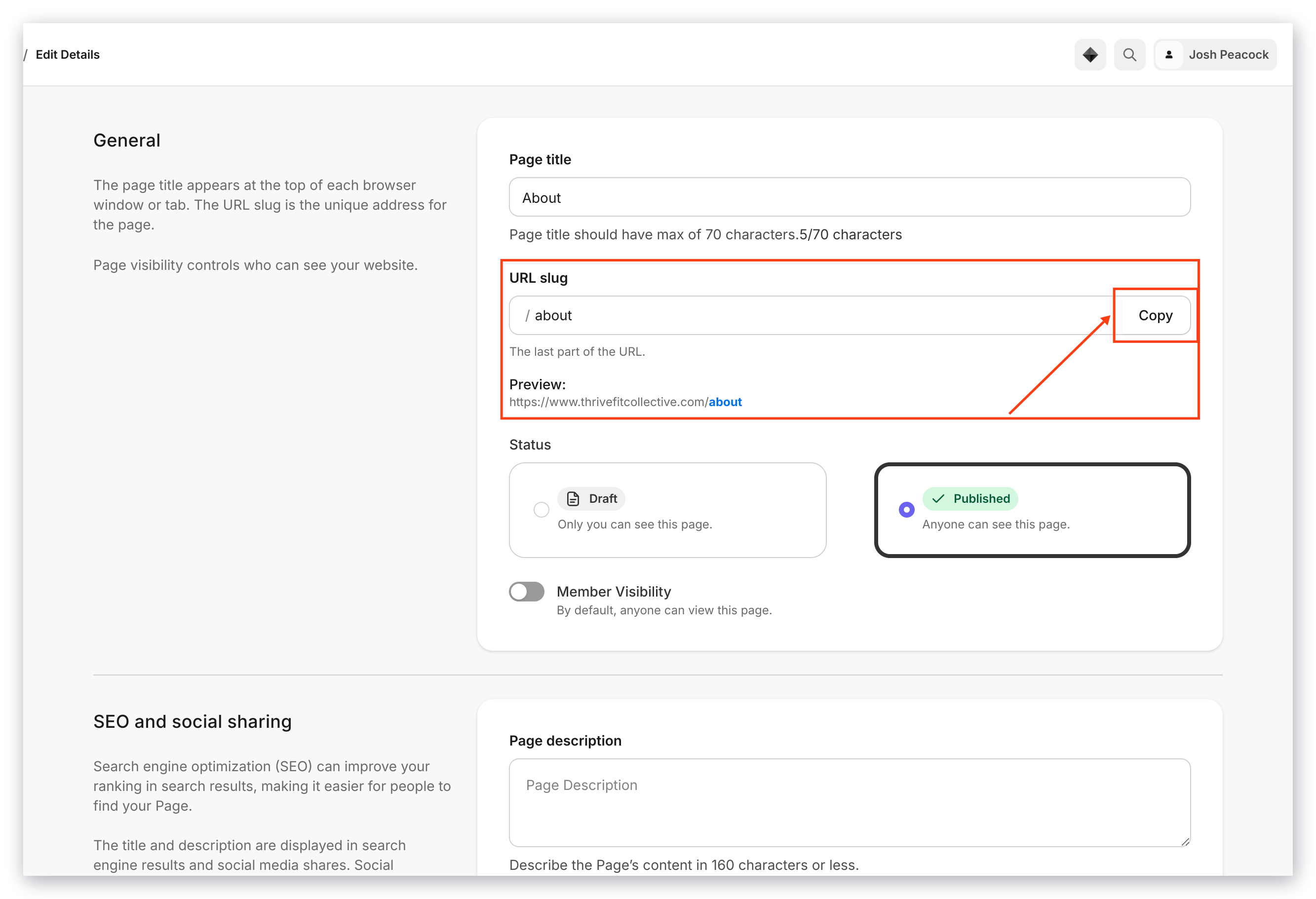Click the leading slash breadcrumb separator
1316x899 pixels.
pos(26,55)
